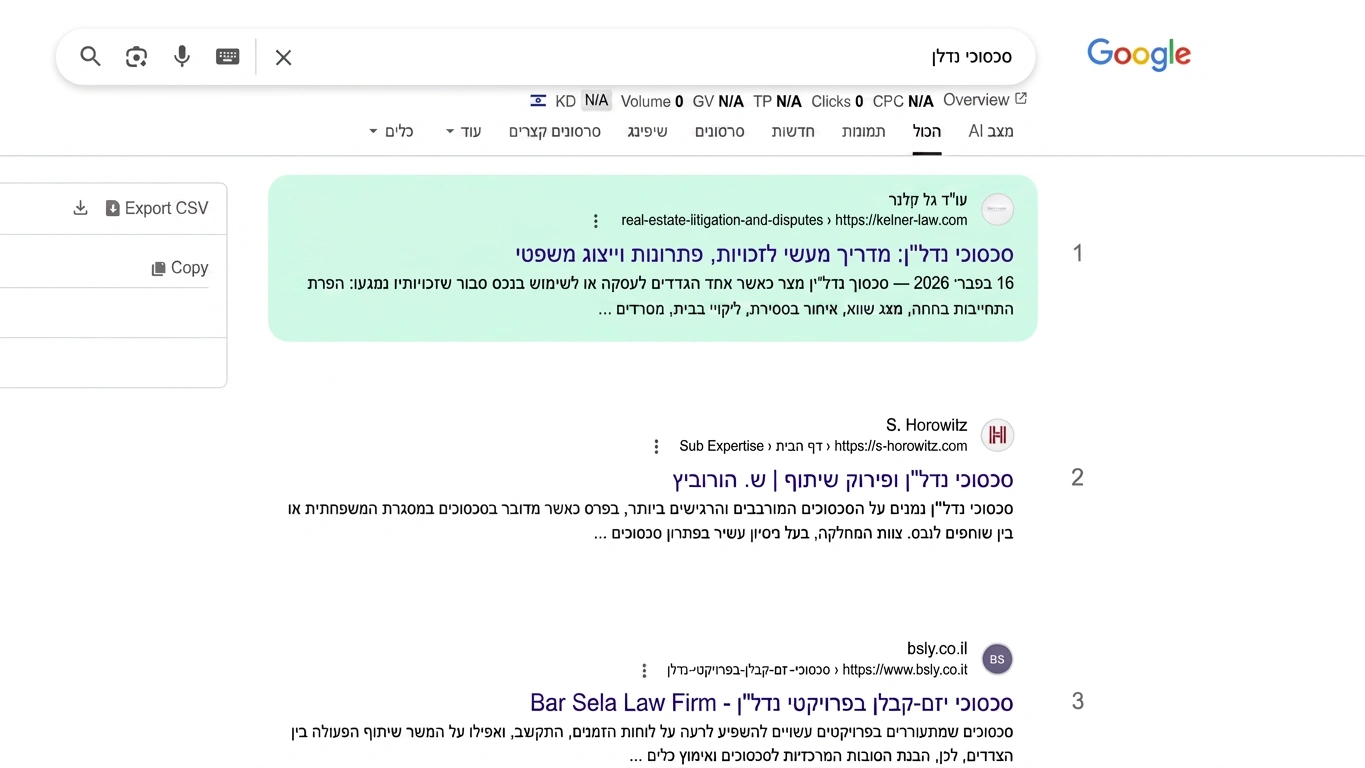Open kelner-law result options three-dot menu

[596, 221]
